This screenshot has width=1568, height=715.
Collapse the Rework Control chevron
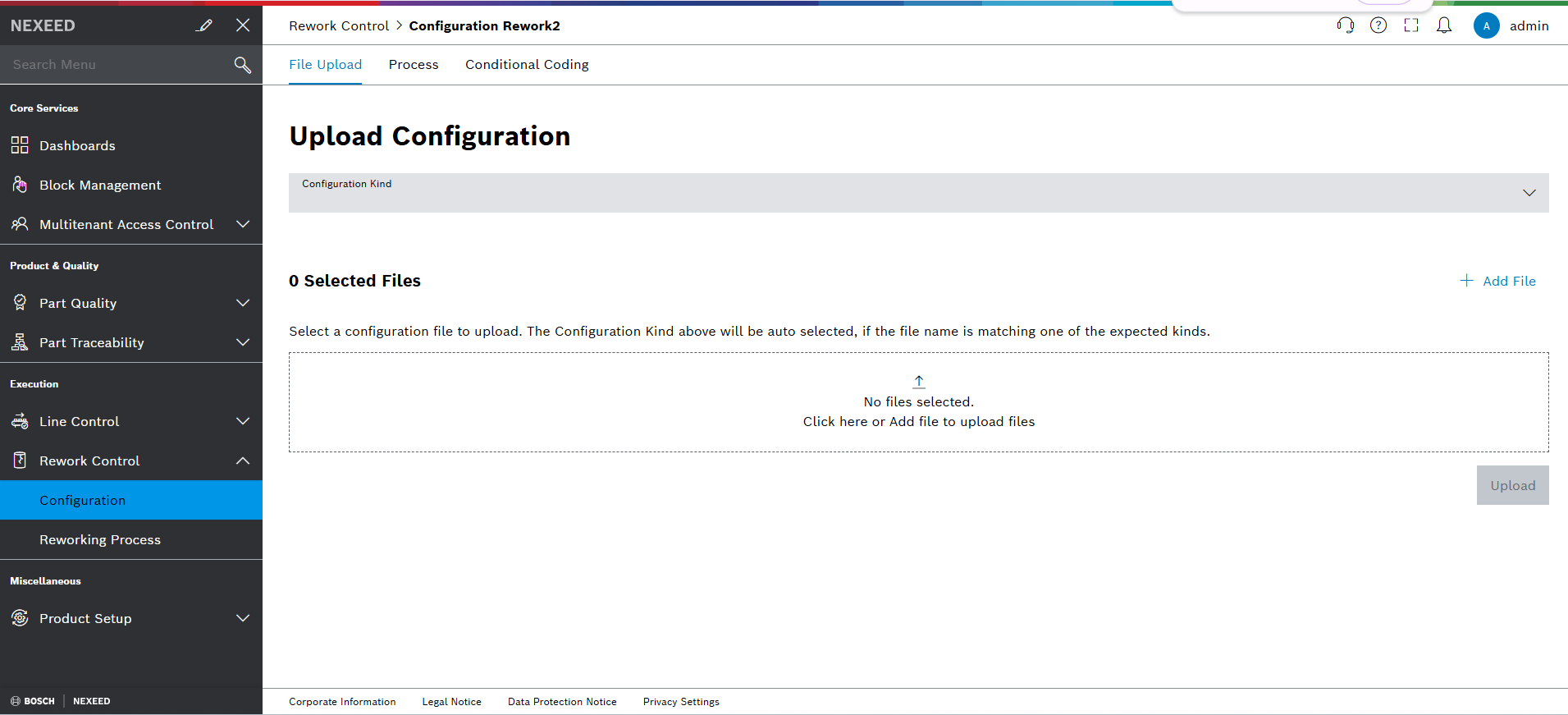[243, 461]
